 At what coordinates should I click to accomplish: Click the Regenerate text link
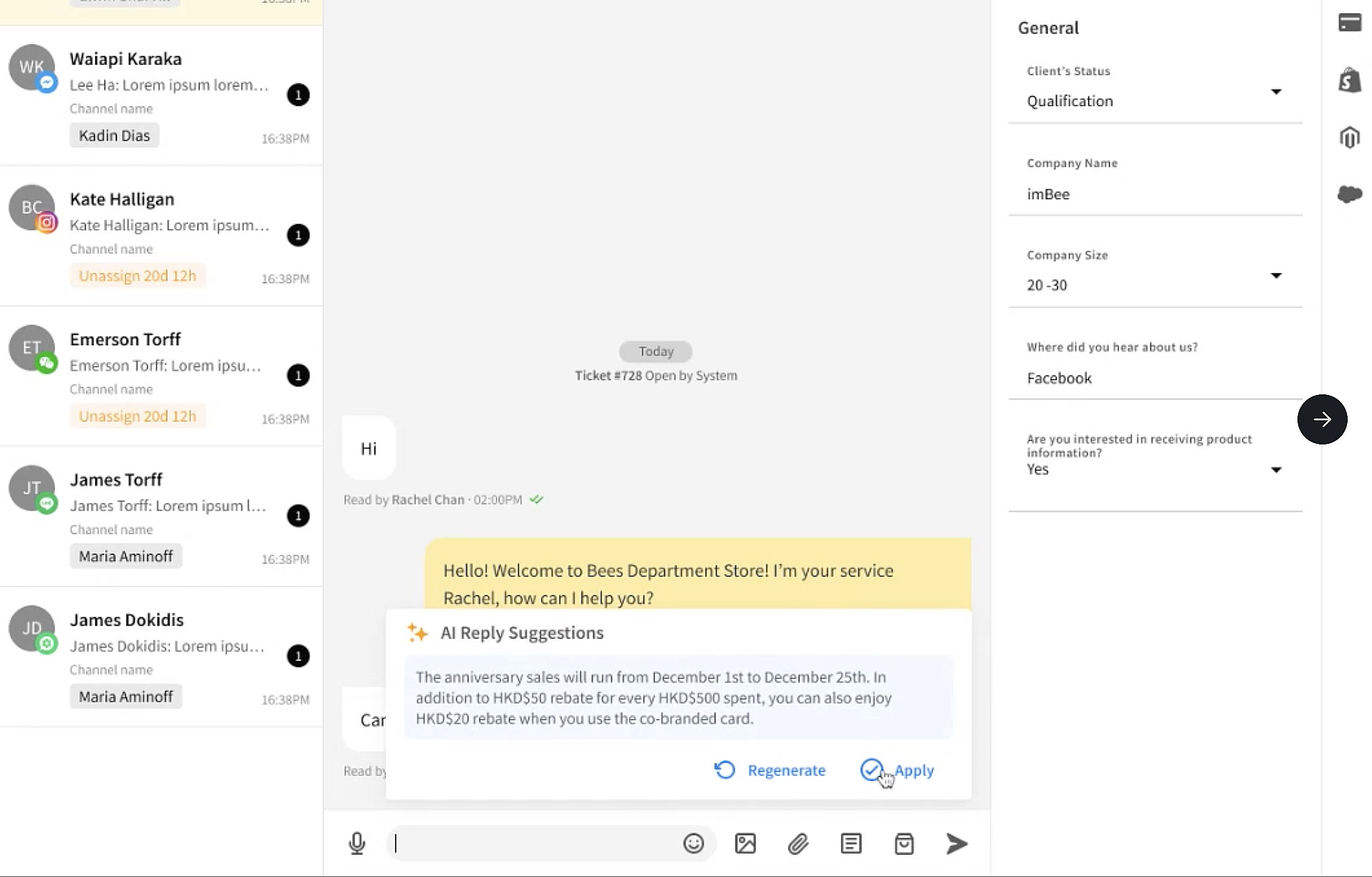pos(786,770)
